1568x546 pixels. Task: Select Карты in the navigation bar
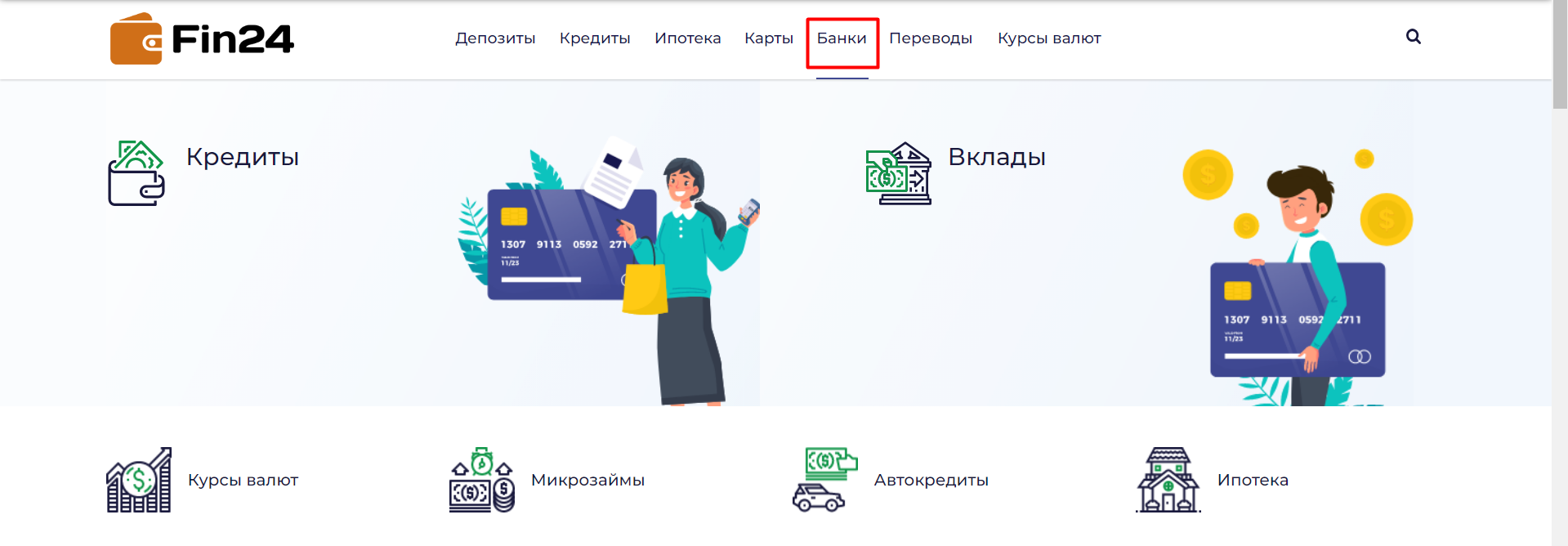[769, 38]
